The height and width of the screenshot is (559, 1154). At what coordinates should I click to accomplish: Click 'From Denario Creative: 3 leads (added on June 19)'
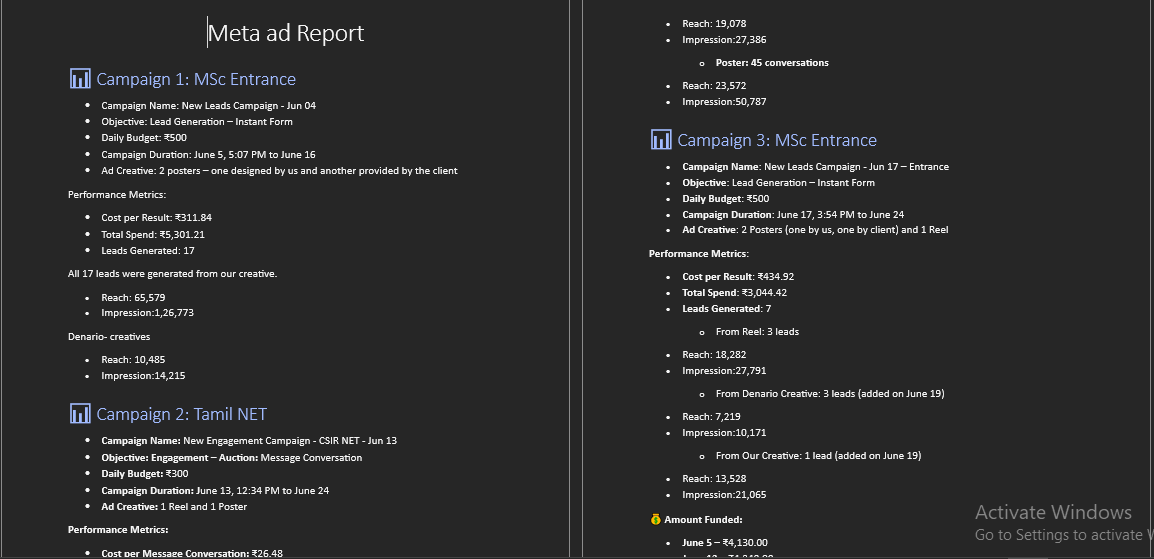coord(830,394)
